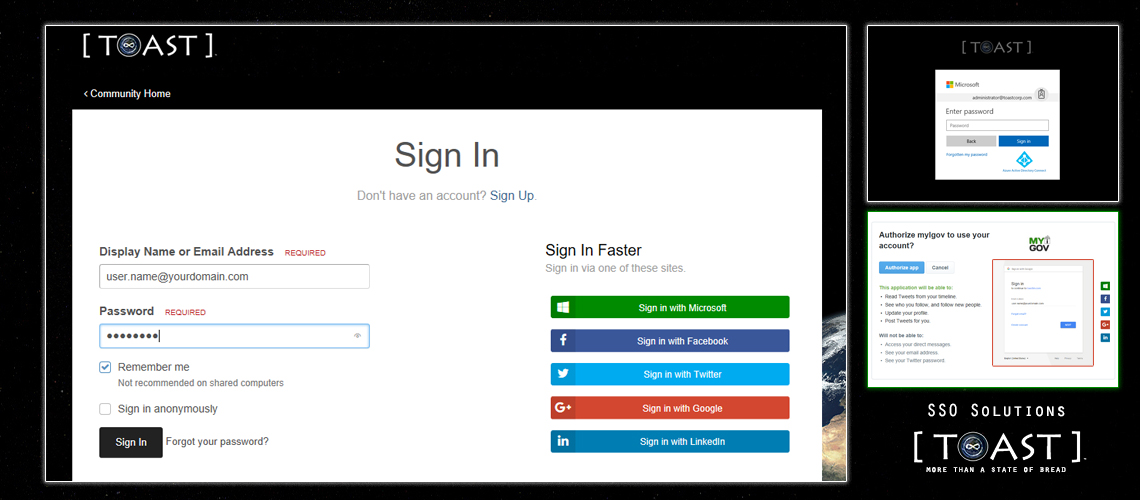Focus the Password field on sign-in form
The width and height of the screenshot is (1140, 500).
click(x=234, y=336)
